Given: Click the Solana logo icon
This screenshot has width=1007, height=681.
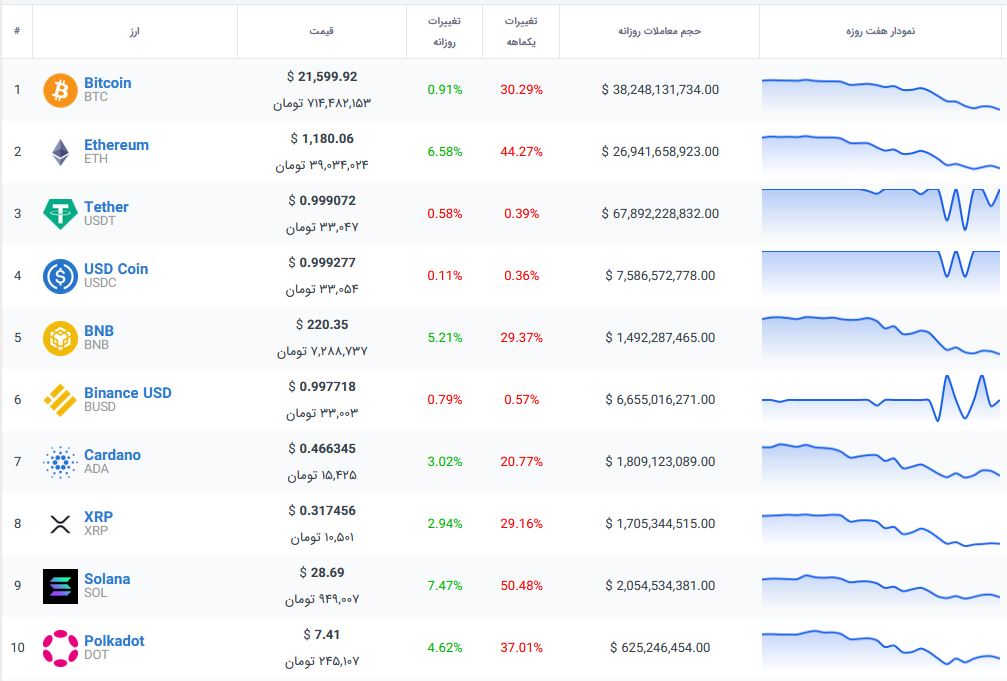Looking at the screenshot, I should click(60, 586).
